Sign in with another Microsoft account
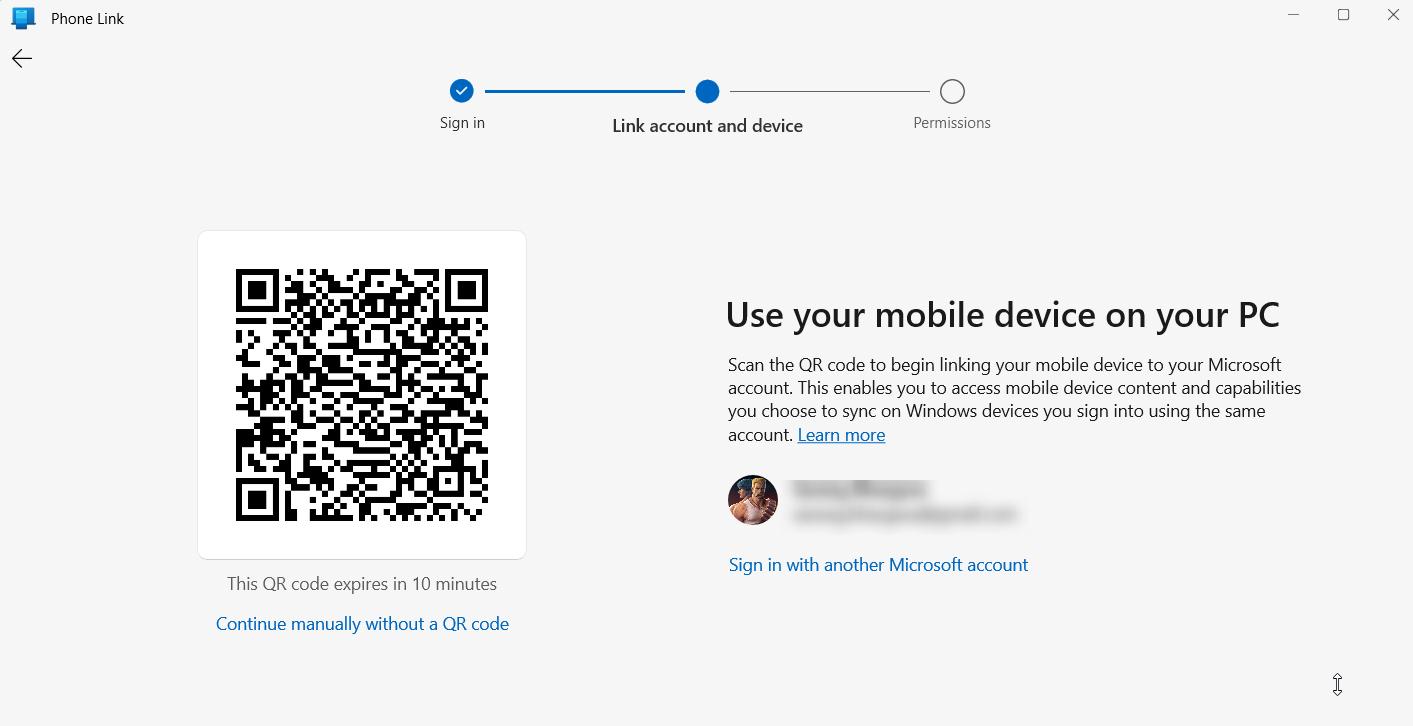Image resolution: width=1413 pixels, height=726 pixels. [x=878, y=565]
